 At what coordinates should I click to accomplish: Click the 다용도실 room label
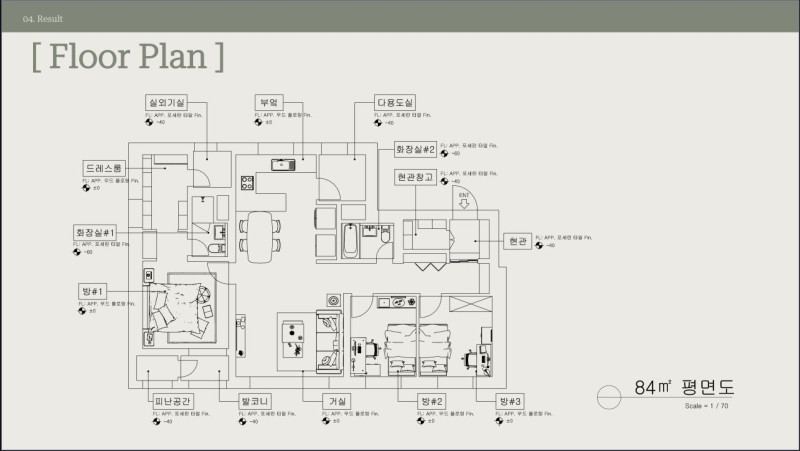click(x=395, y=103)
